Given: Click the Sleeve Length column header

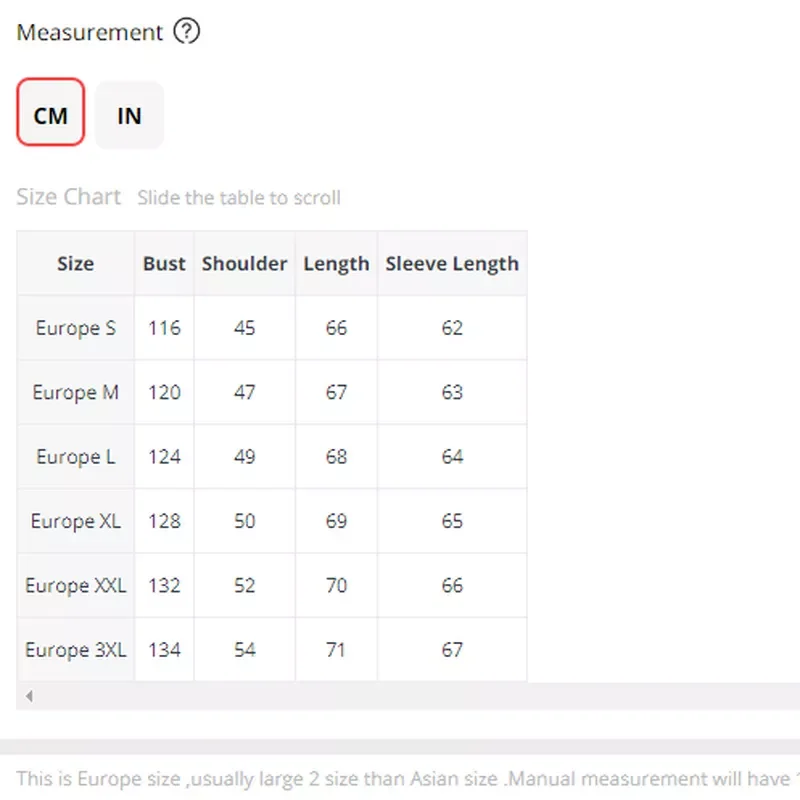Looking at the screenshot, I should 452,264.
